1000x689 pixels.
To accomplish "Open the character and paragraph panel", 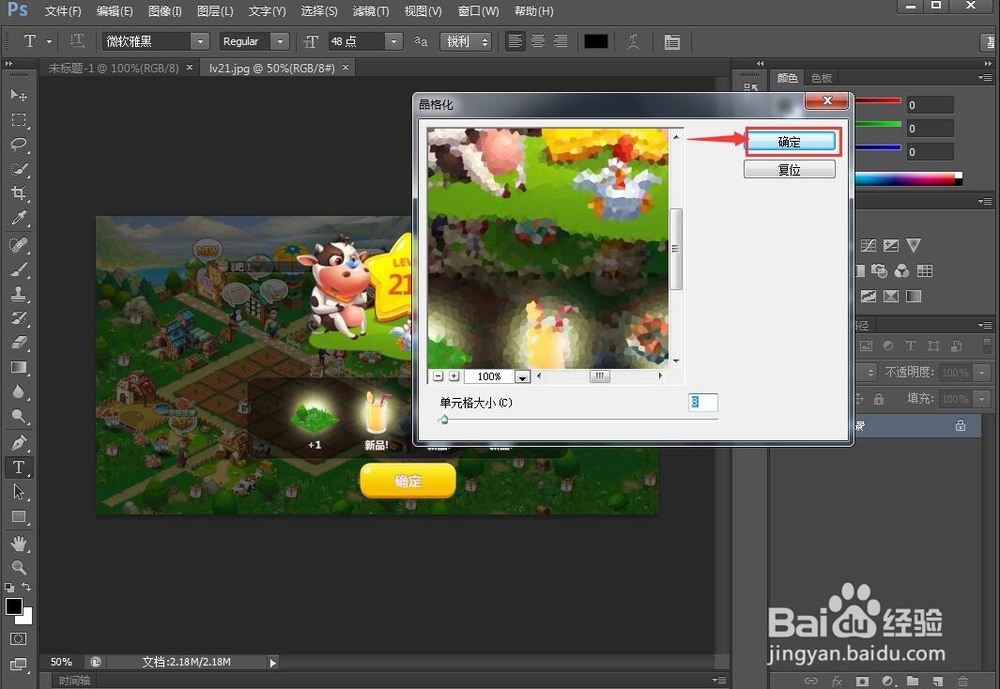I will point(672,41).
